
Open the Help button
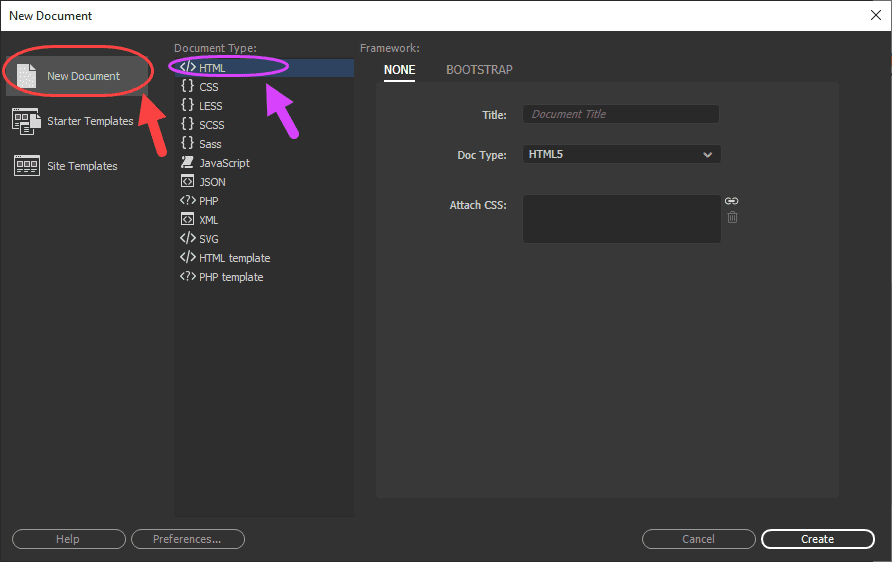click(68, 539)
